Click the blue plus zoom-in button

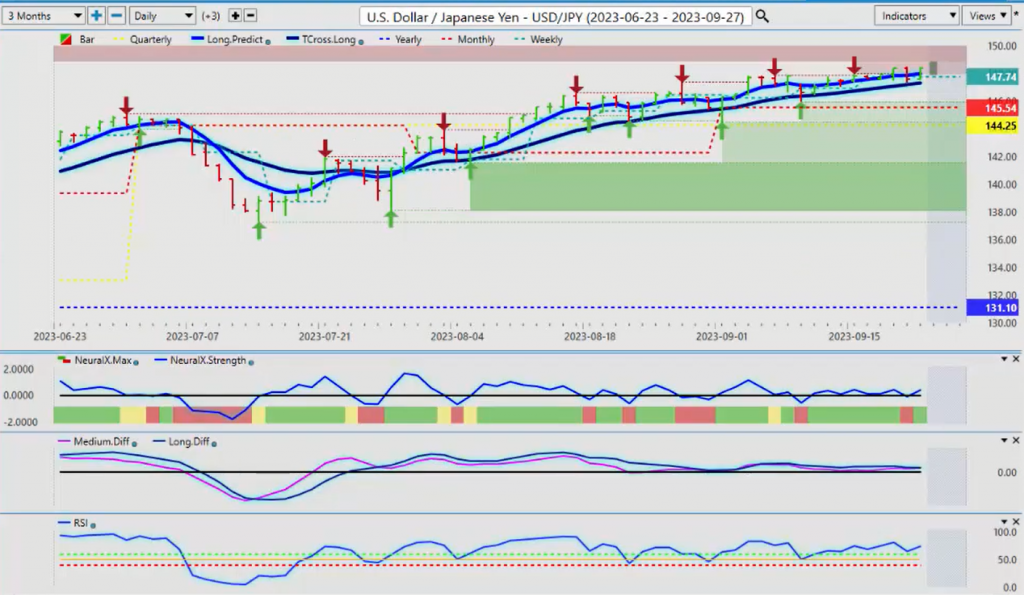pos(96,16)
